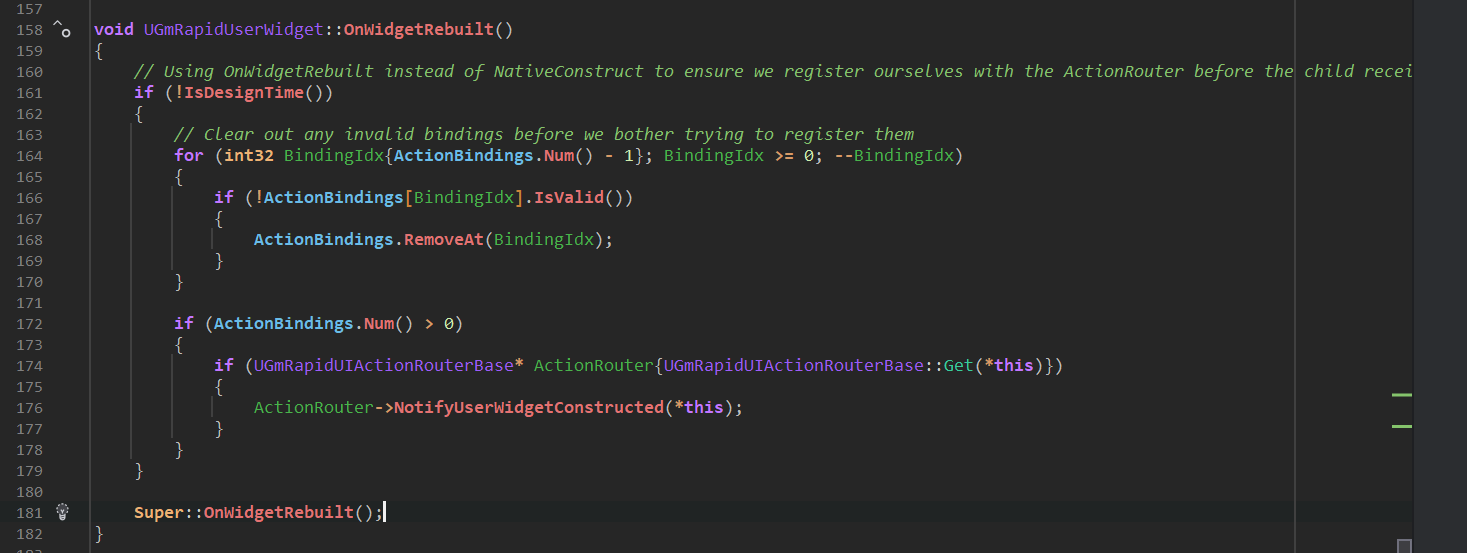Click the RemoveAt method on line 168
Viewport: 1467px width, 553px height.
click(444, 239)
